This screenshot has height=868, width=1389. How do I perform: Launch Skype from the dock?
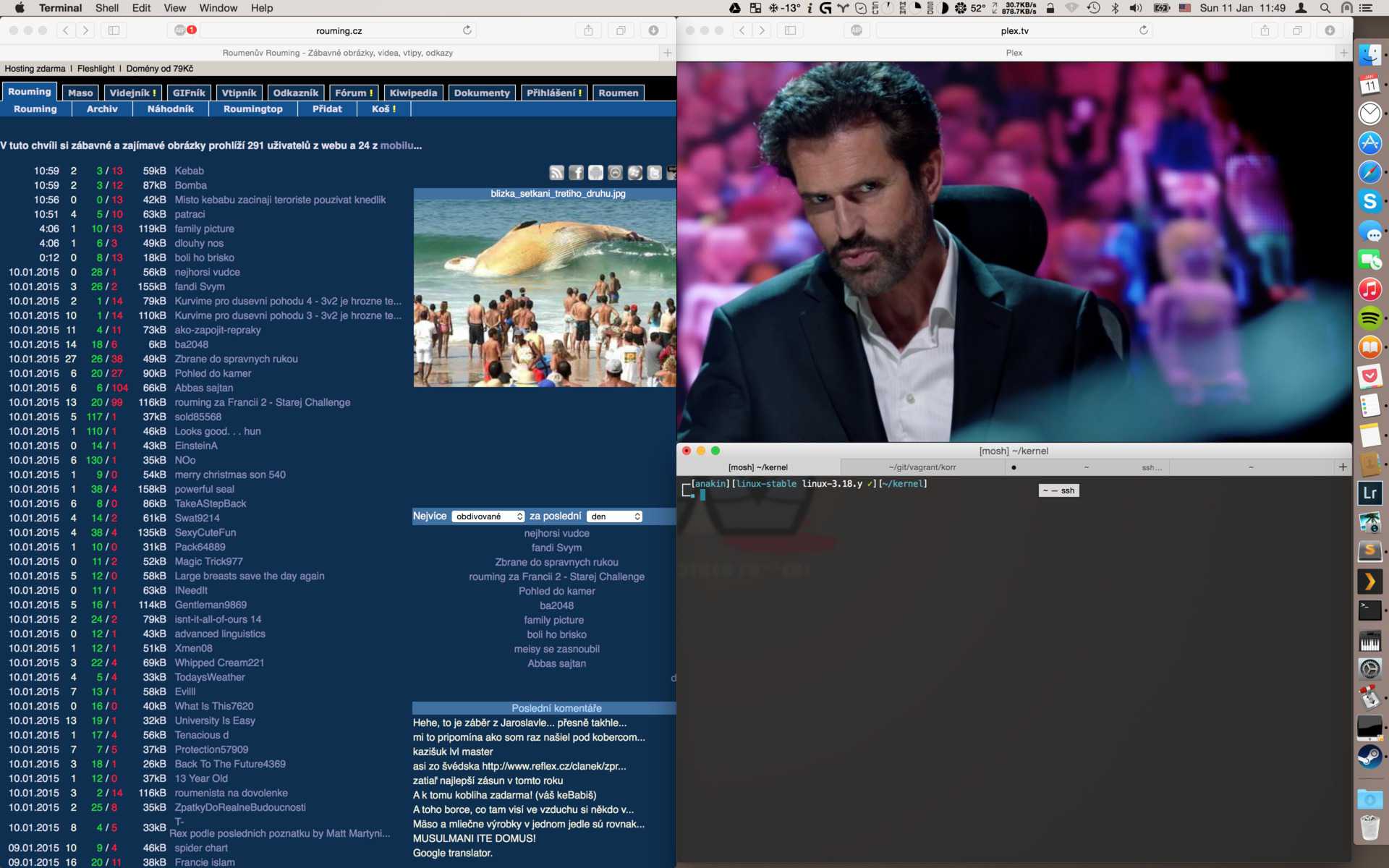pos(1369,201)
